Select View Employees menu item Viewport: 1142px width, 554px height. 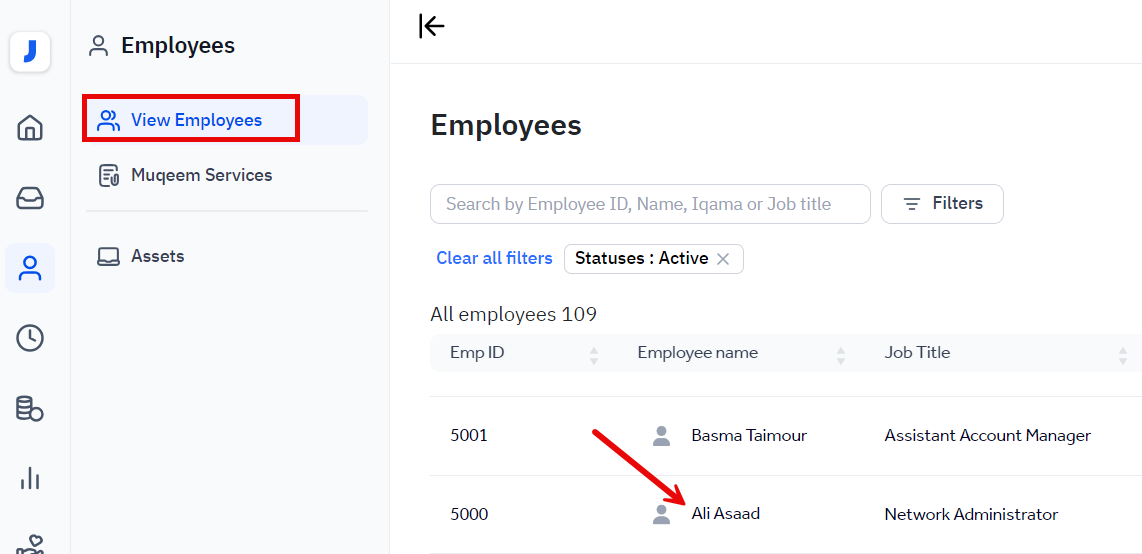(x=196, y=120)
